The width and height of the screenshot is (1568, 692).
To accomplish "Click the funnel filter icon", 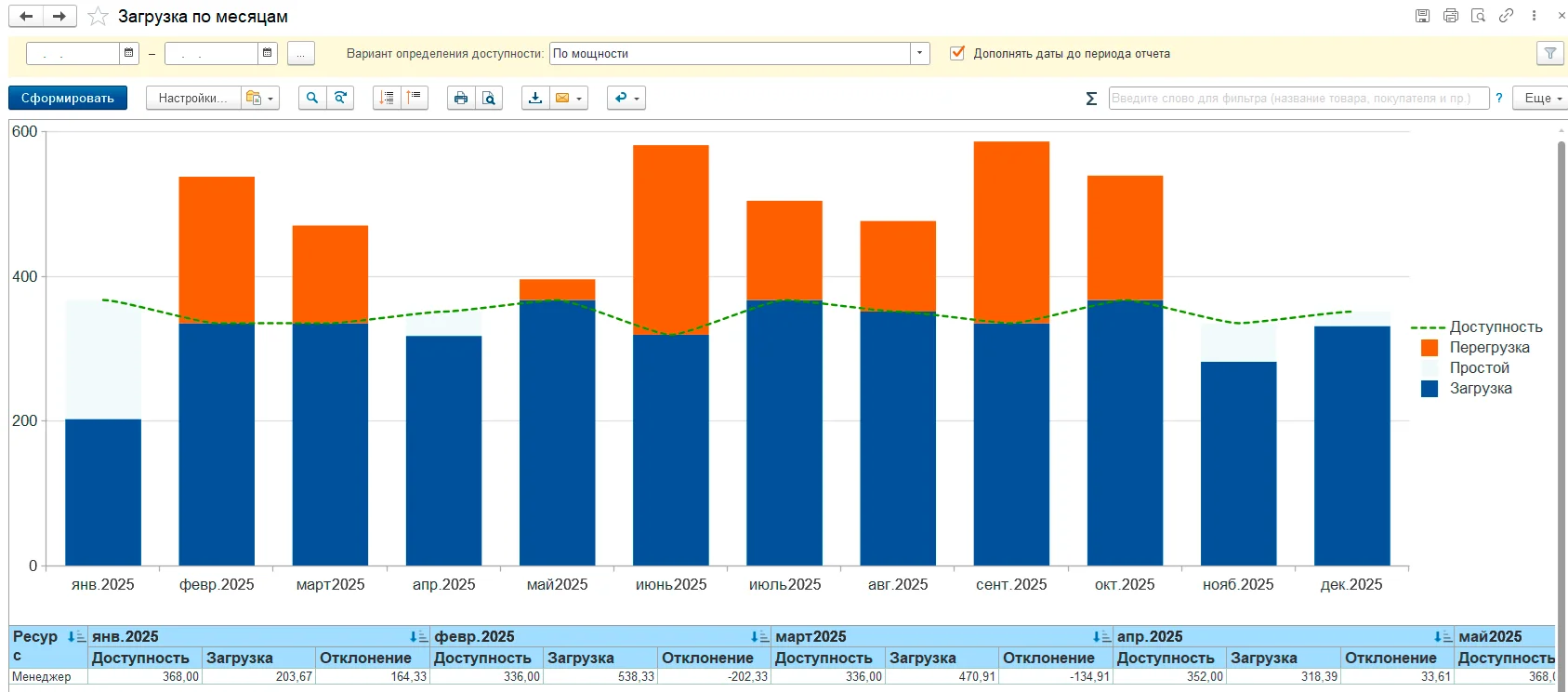I will coord(1549,54).
